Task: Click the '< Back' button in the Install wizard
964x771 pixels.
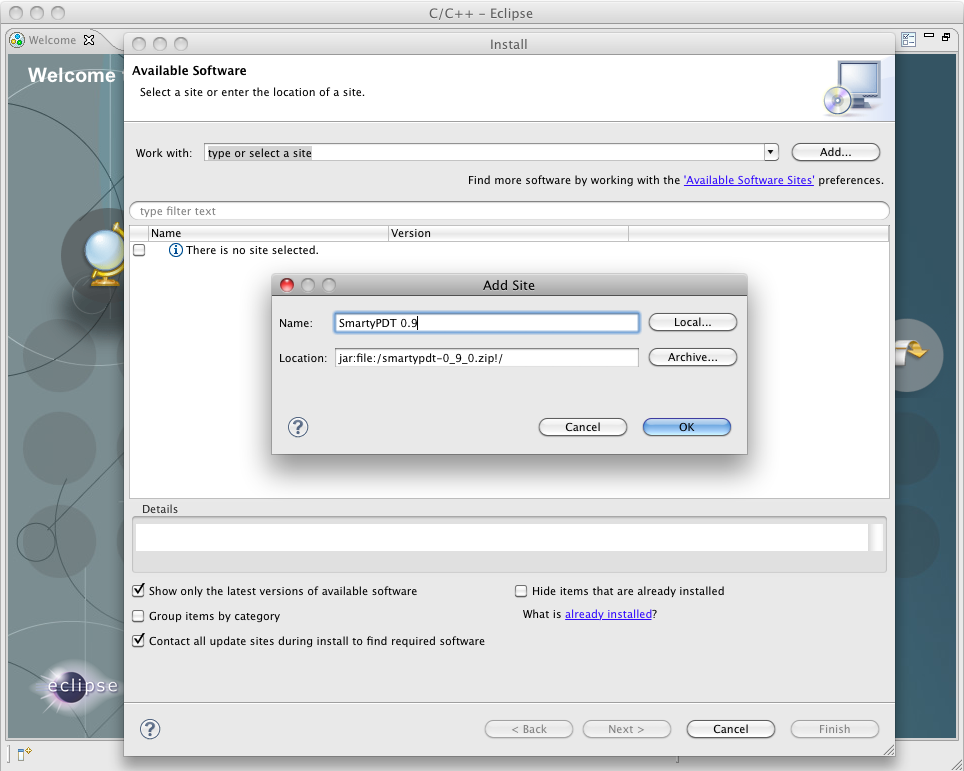Action: 529,729
